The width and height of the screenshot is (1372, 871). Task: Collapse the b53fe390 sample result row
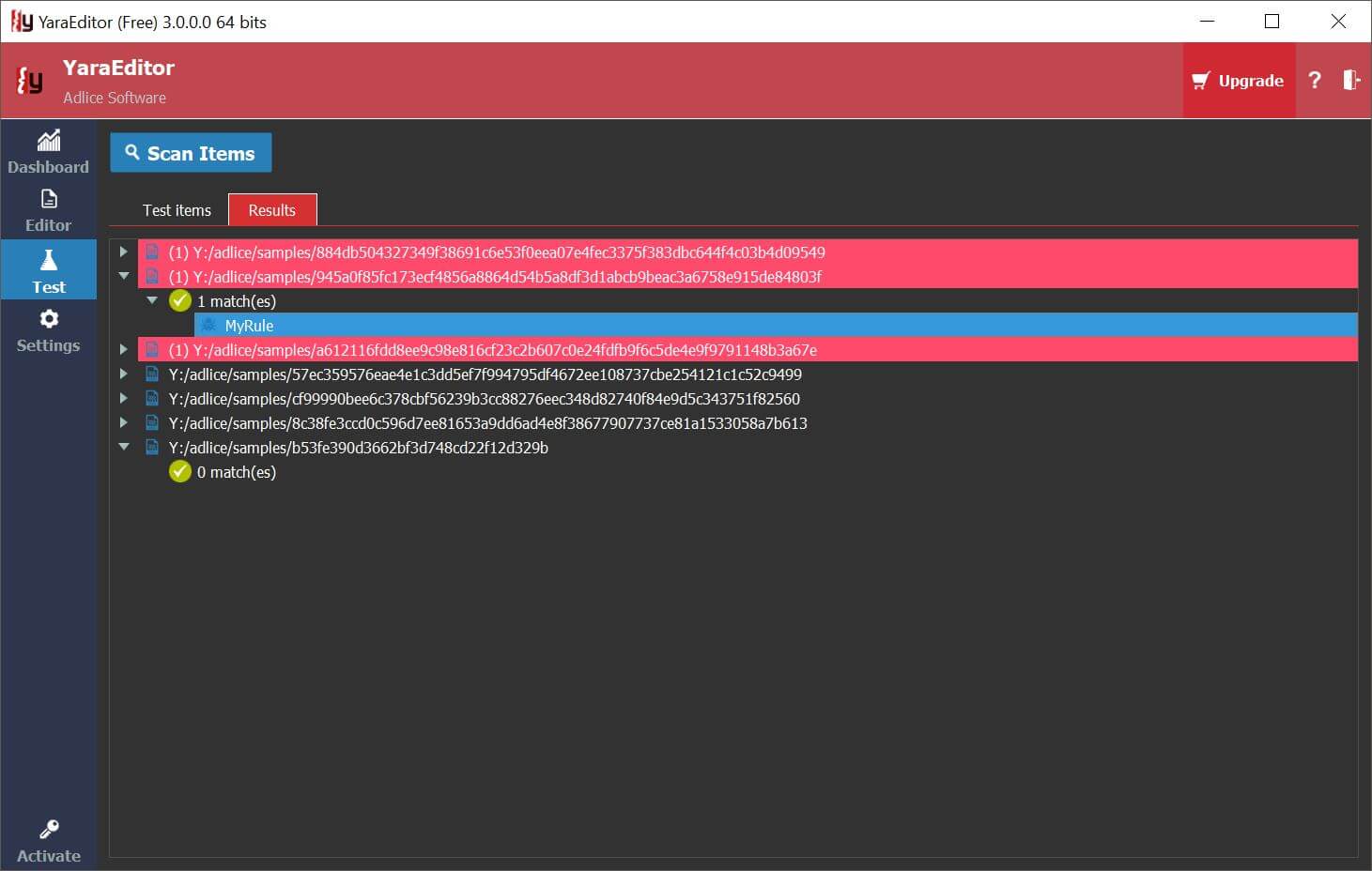click(123, 448)
